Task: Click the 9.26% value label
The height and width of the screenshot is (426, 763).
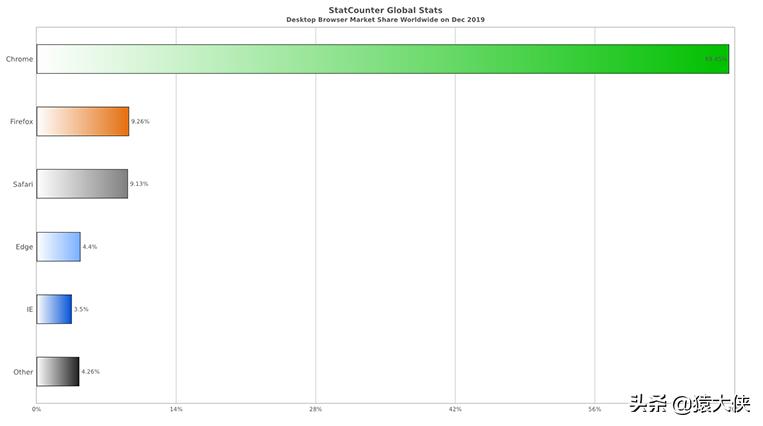Action: click(140, 121)
